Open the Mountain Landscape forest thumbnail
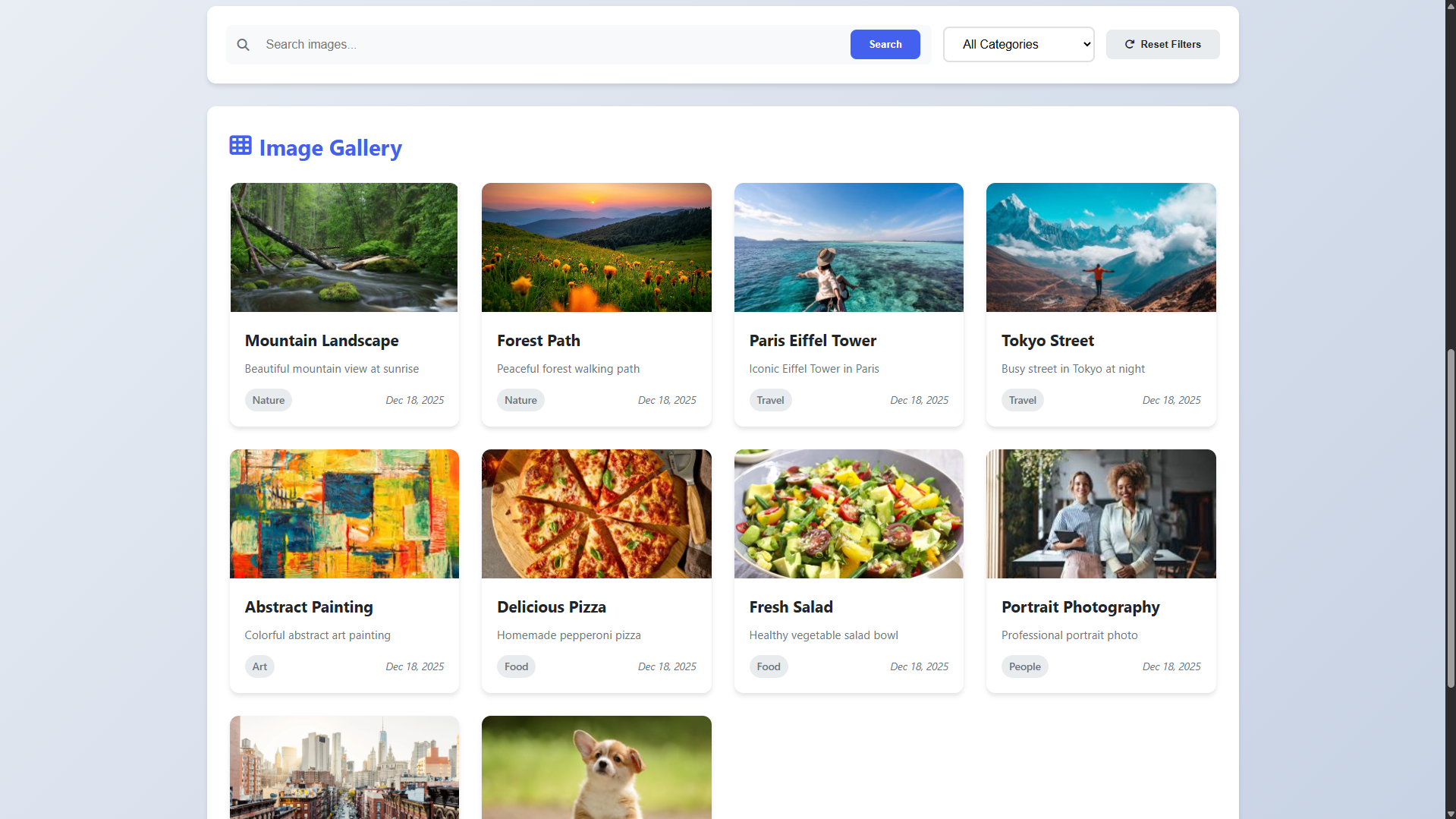Image resolution: width=1456 pixels, height=819 pixels. pos(344,247)
